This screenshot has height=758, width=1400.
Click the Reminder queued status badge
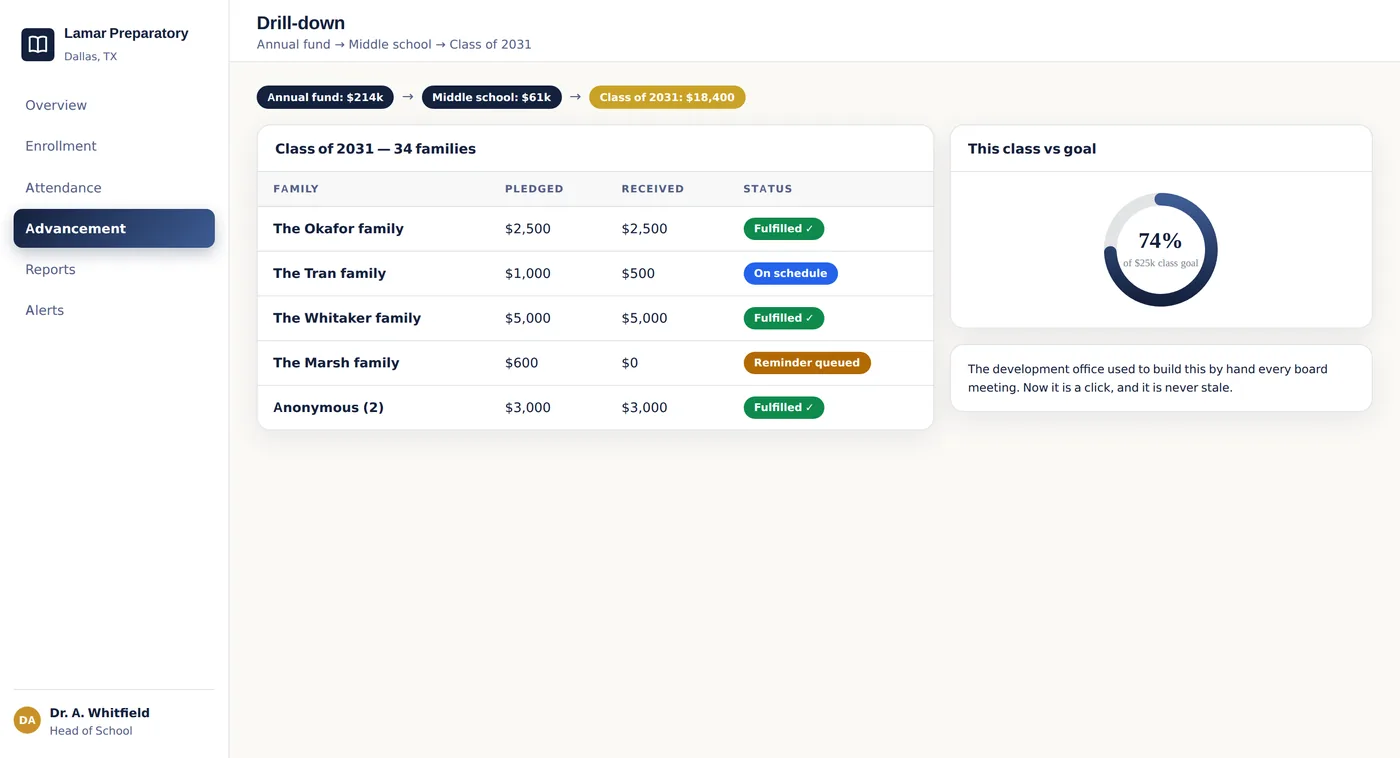pyautogui.click(x=807, y=363)
